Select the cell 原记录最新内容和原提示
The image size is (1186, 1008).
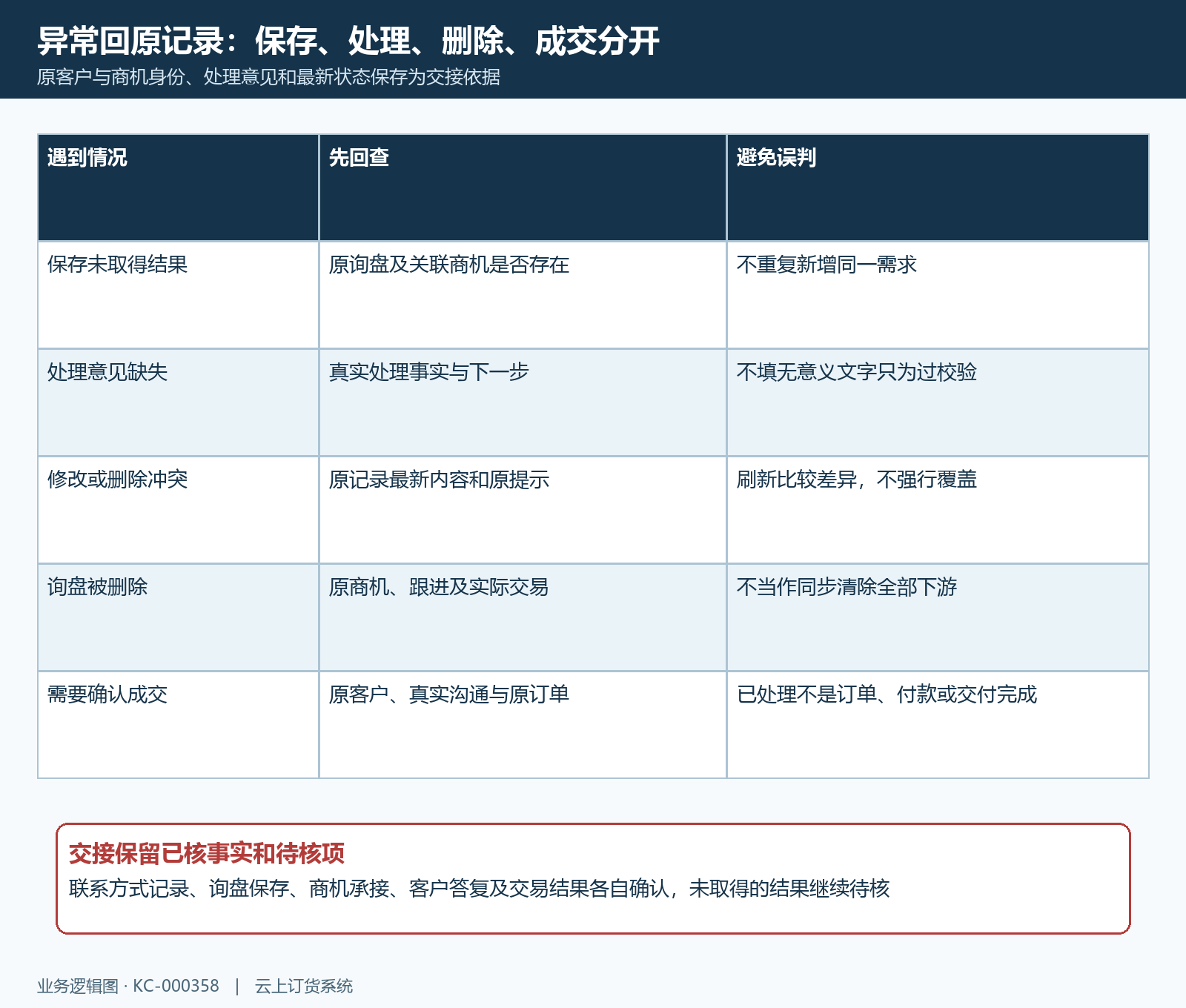tap(523, 510)
